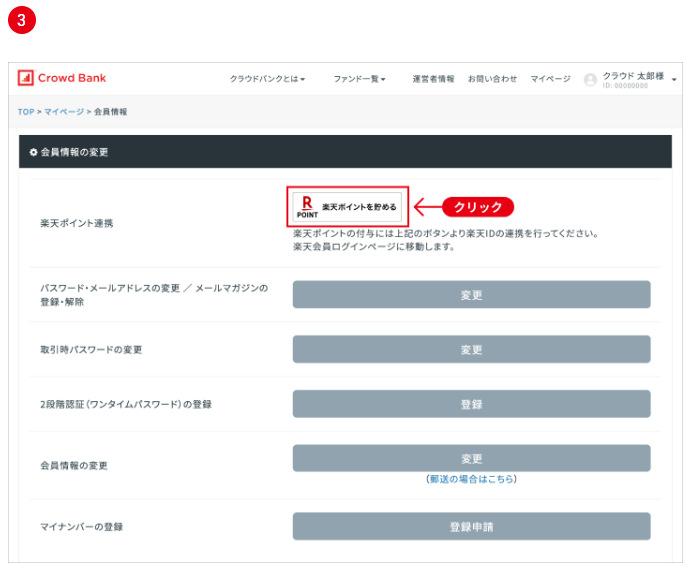
Task: Click the gear icon beside 会員情報の変更 heading
Action: 33,152
